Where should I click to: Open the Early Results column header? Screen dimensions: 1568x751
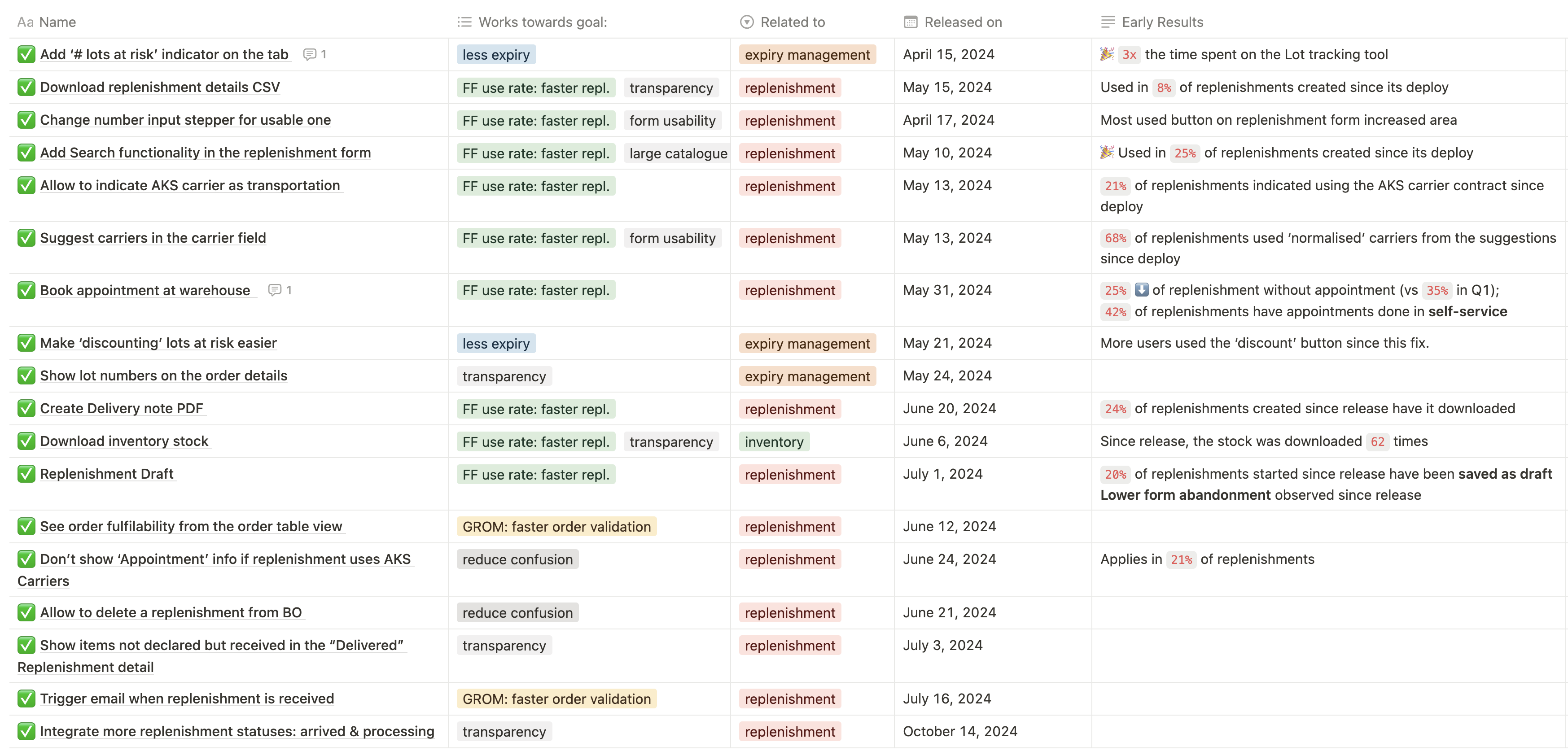point(1329,22)
